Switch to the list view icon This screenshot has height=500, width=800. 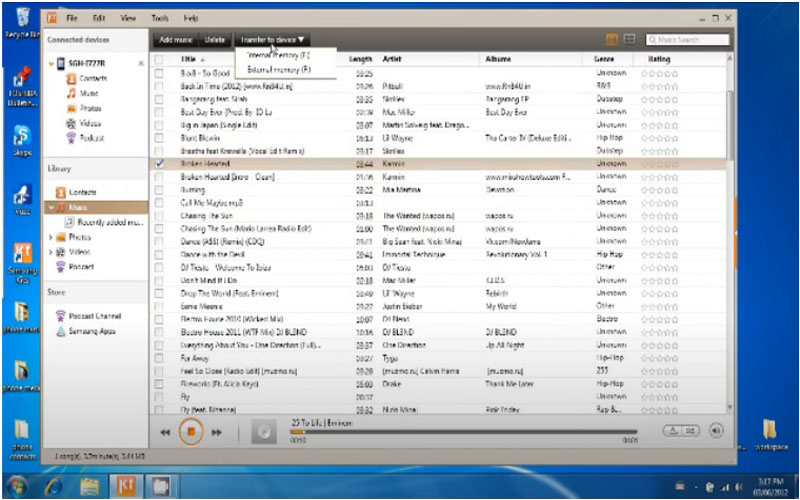[x=630, y=39]
